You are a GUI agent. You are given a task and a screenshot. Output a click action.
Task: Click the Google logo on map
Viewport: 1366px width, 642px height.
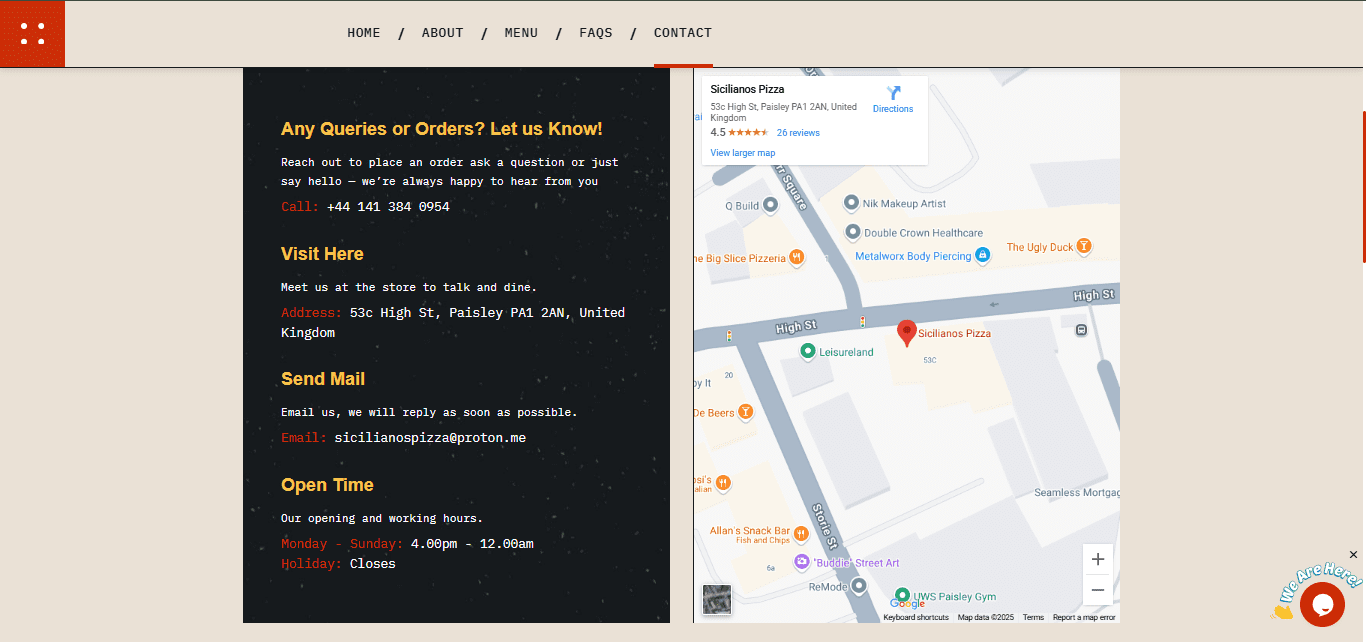[x=907, y=604]
